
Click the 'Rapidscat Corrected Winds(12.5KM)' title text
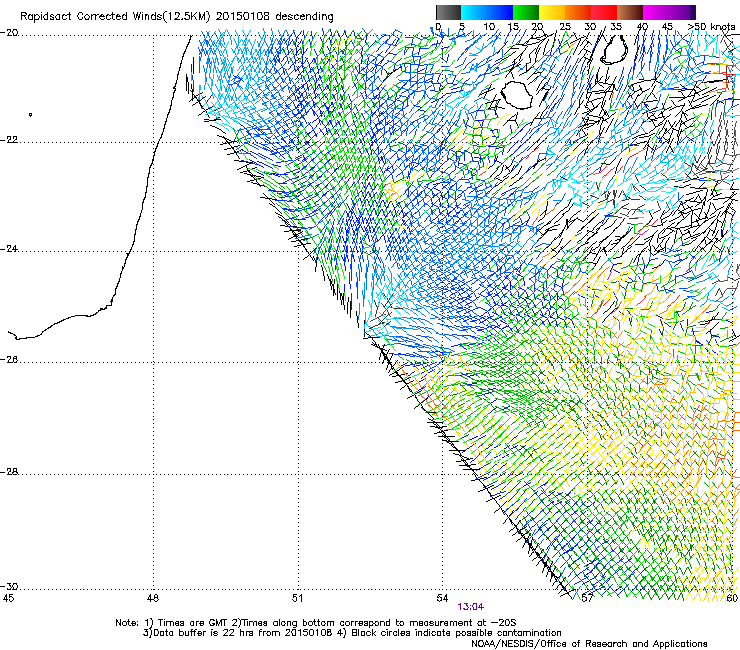(115, 17)
